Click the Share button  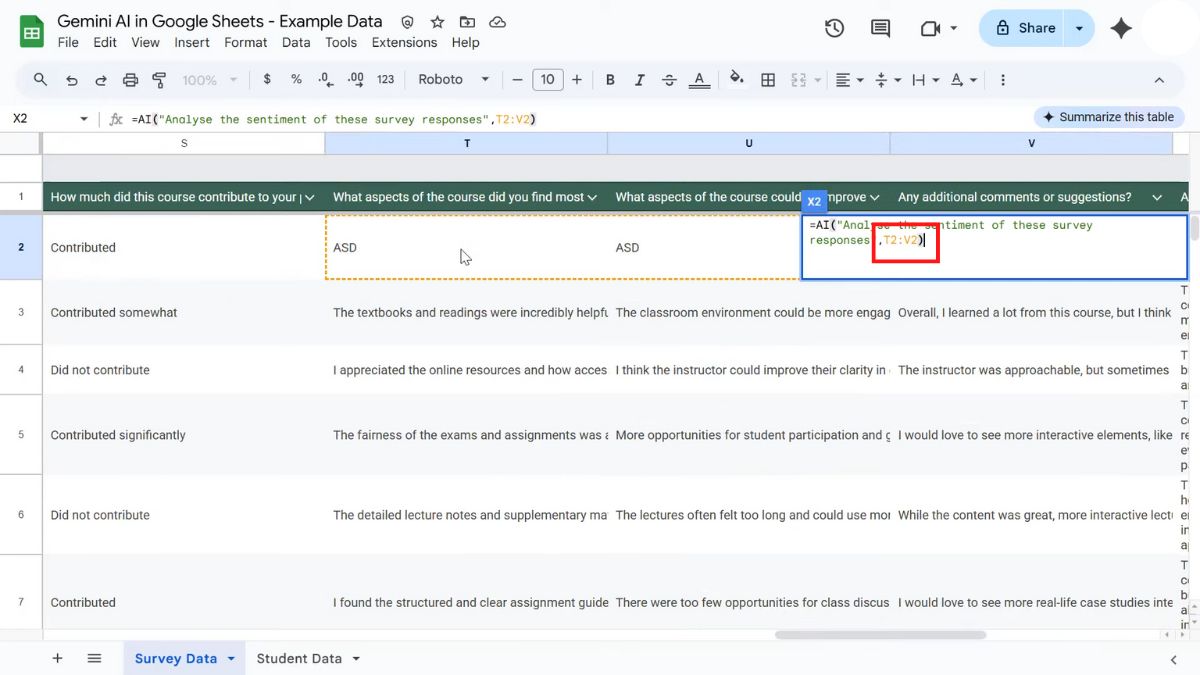pos(1024,29)
